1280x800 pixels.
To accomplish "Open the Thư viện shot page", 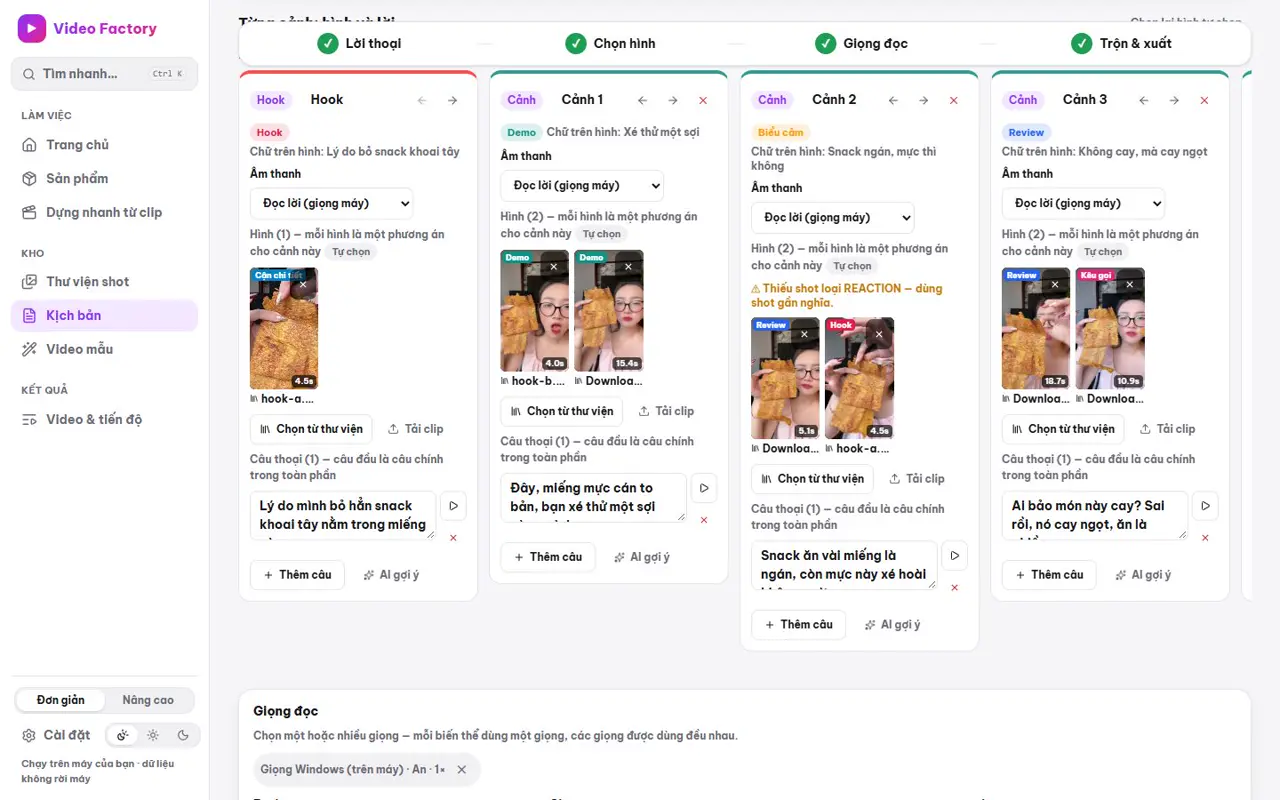I will click(x=104, y=282).
